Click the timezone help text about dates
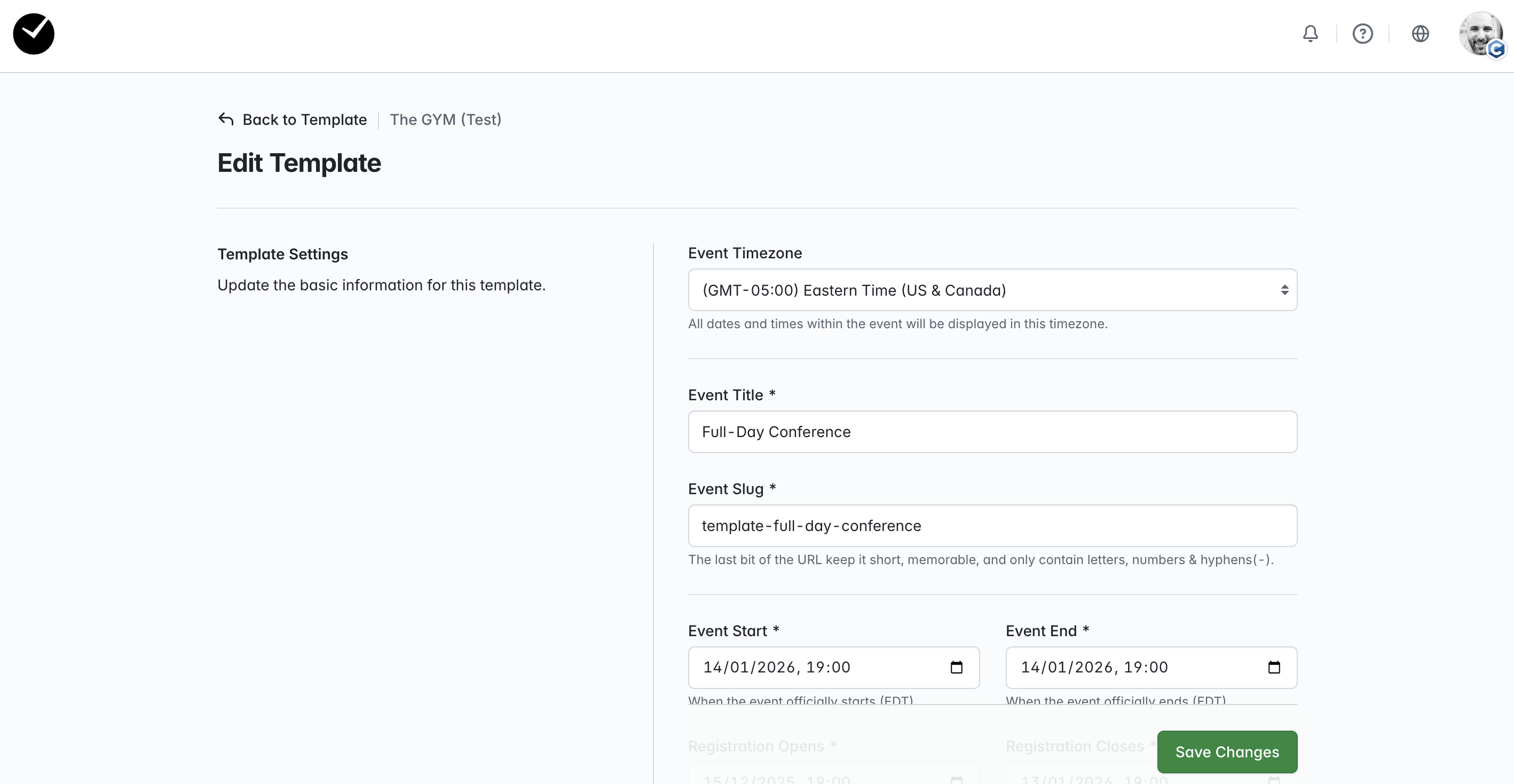The image size is (1514, 784). [x=897, y=324]
